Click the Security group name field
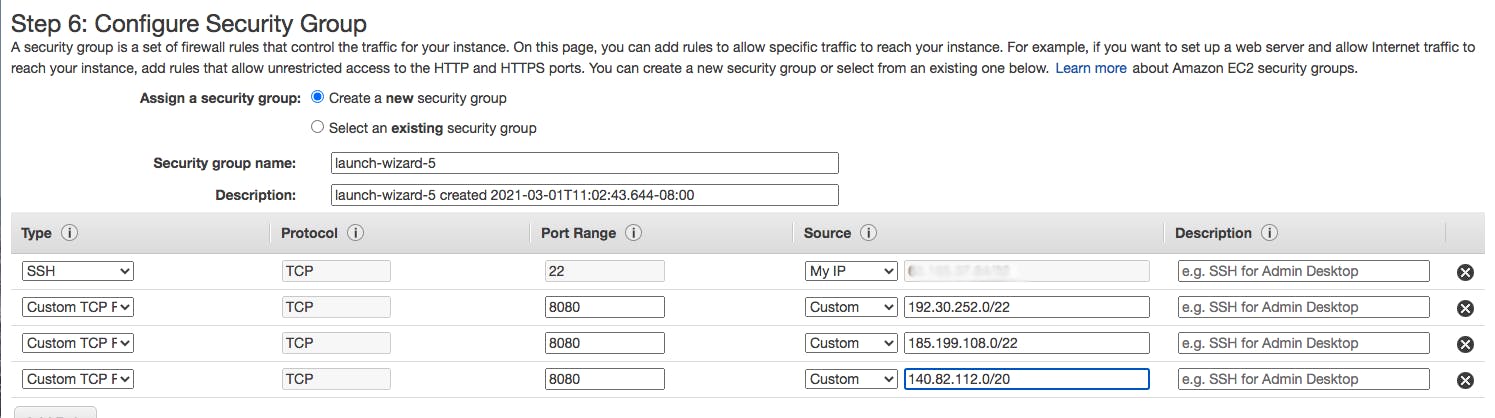 [x=585, y=163]
